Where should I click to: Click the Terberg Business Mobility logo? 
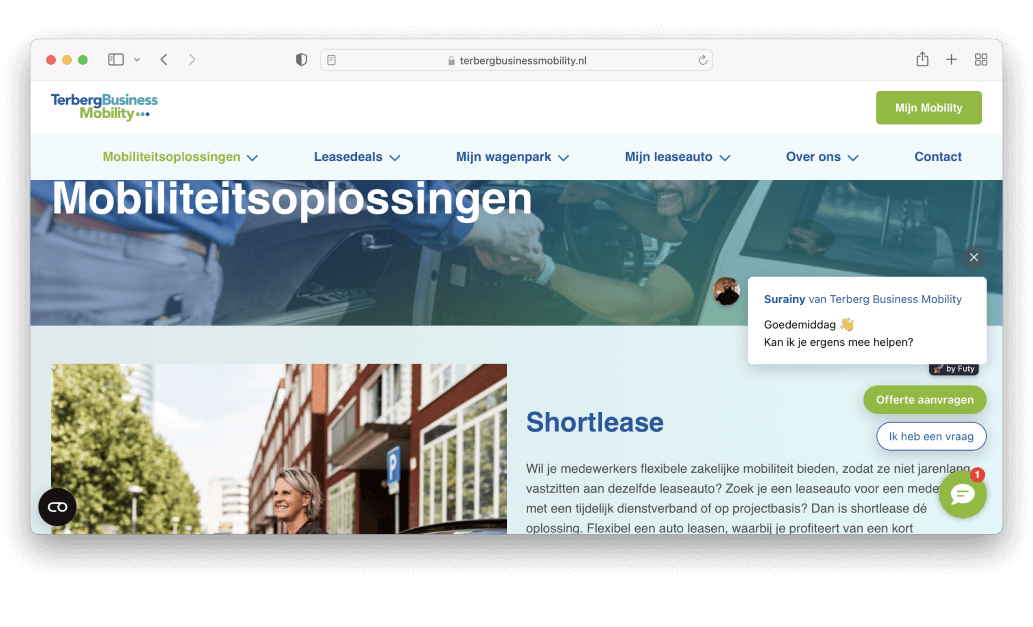pyautogui.click(x=104, y=106)
